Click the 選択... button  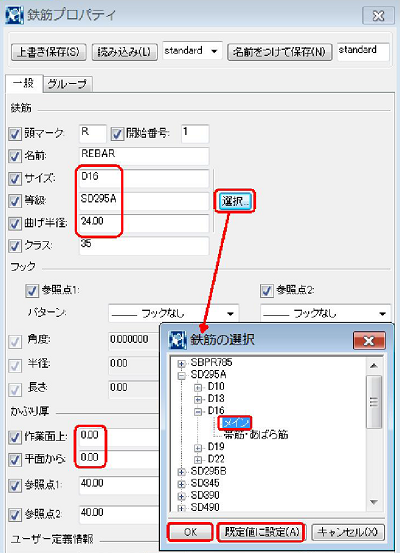(x=235, y=201)
